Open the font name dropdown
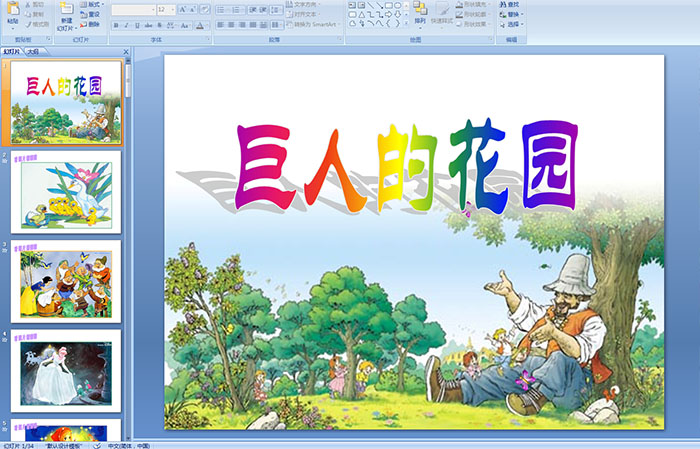The height and width of the screenshot is (449, 700). 153,10
